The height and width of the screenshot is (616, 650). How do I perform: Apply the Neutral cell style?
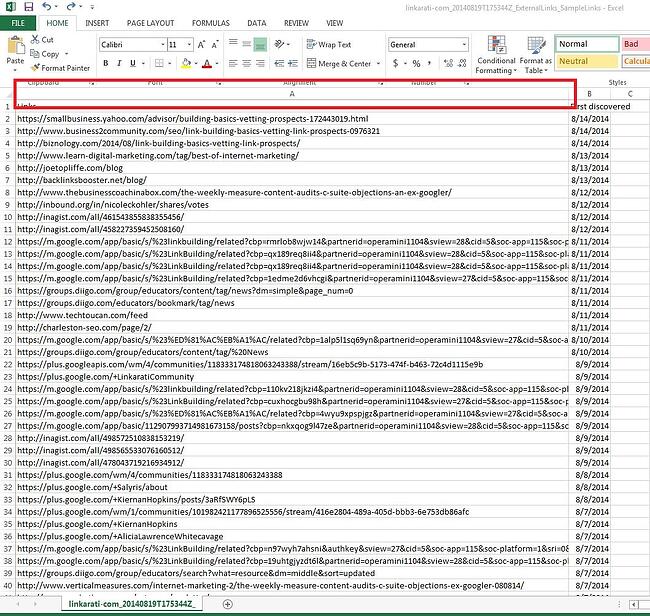[x=587, y=61]
